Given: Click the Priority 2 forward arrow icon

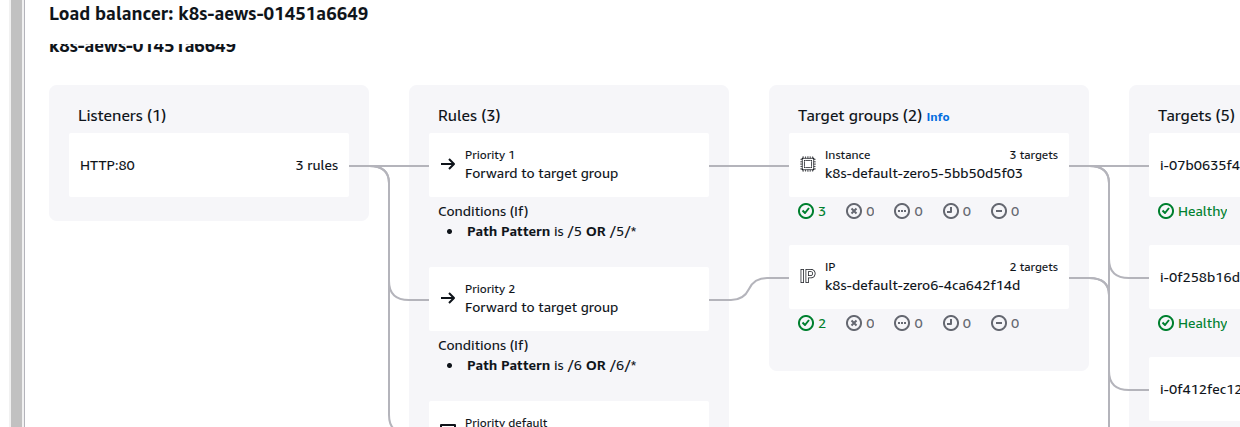Looking at the screenshot, I should tap(448, 298).
